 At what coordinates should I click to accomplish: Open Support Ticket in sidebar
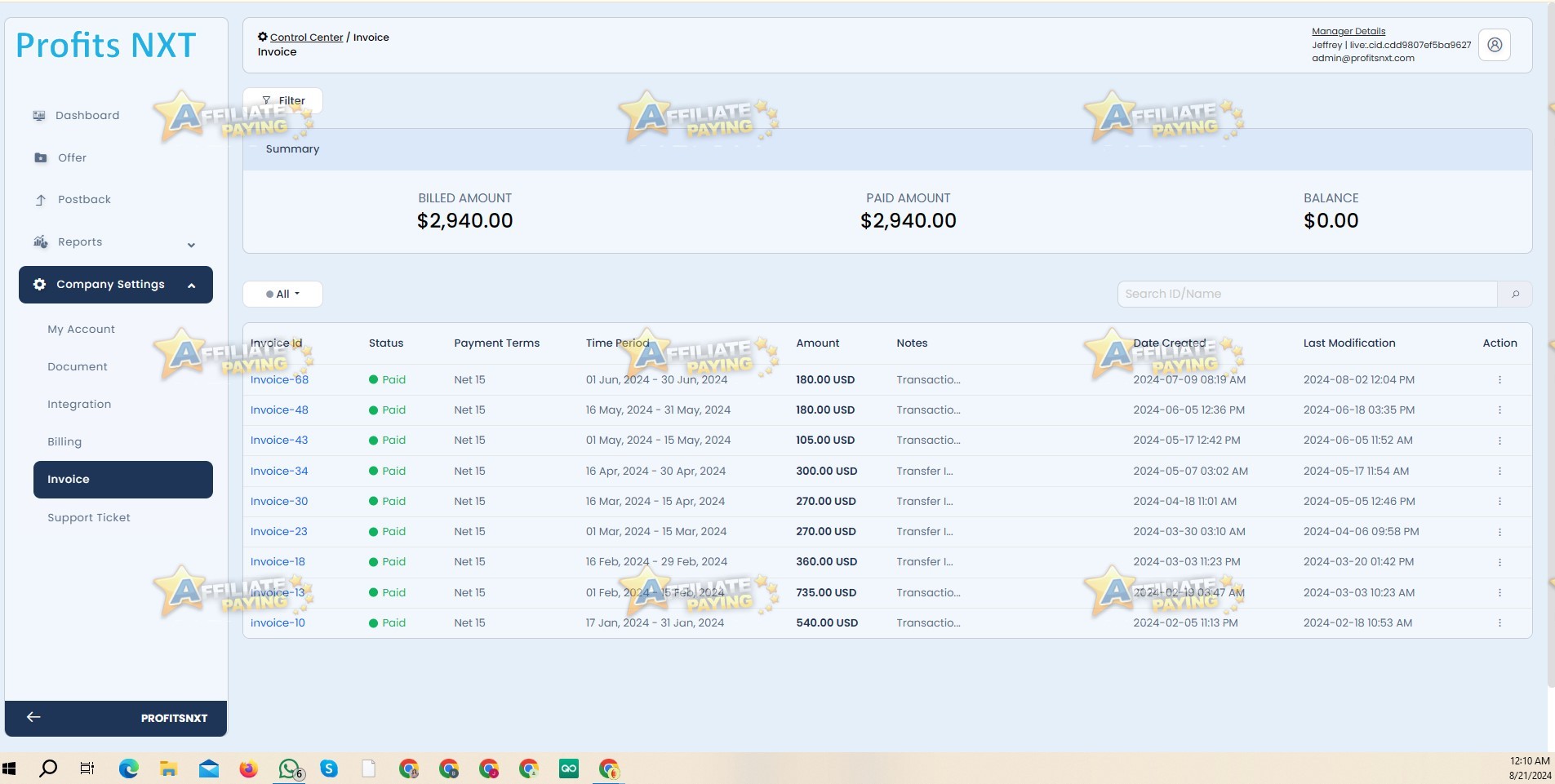pyautogui.click(x=89, y=517)
